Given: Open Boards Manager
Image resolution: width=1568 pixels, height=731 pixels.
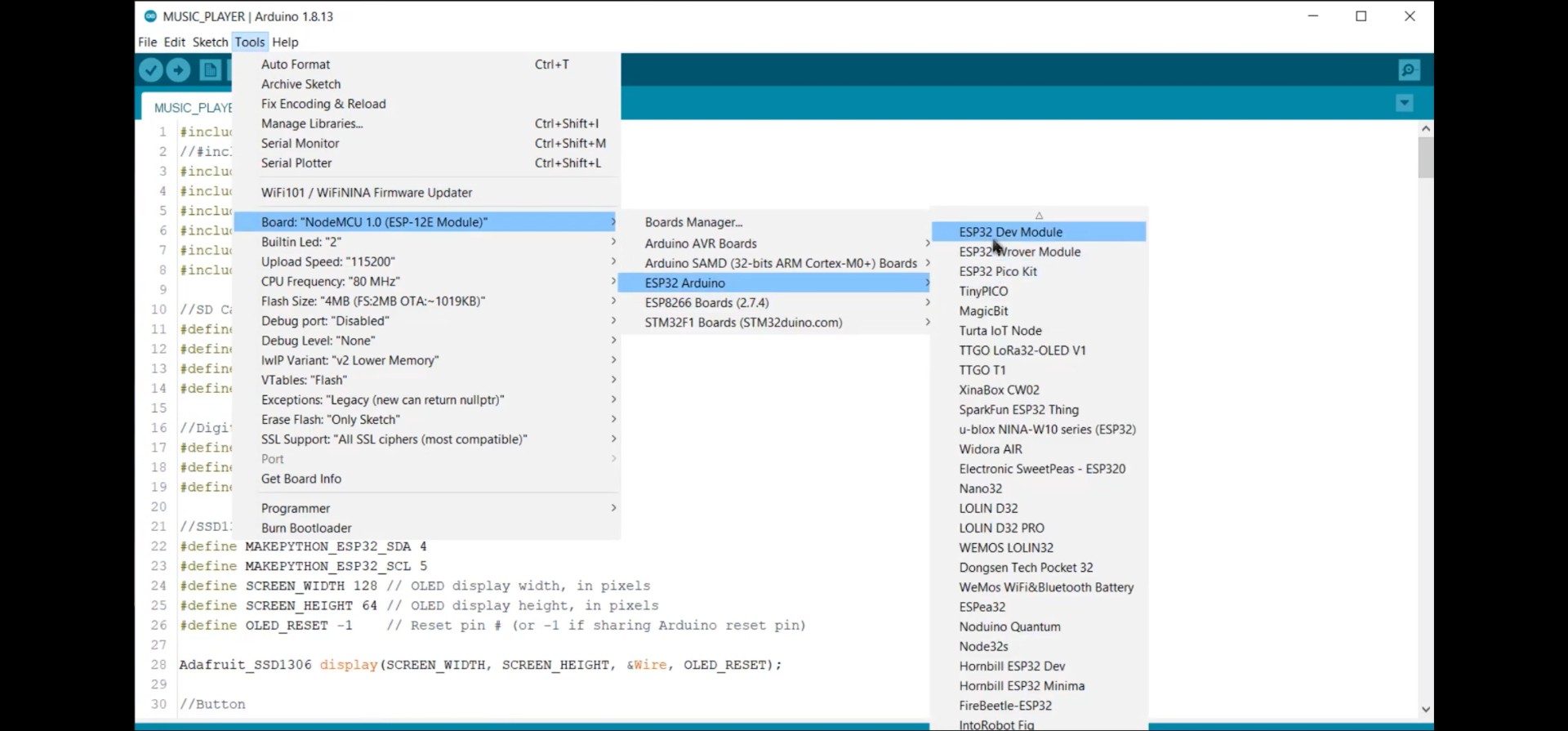Looking at the screenshot, I should 693,222.
